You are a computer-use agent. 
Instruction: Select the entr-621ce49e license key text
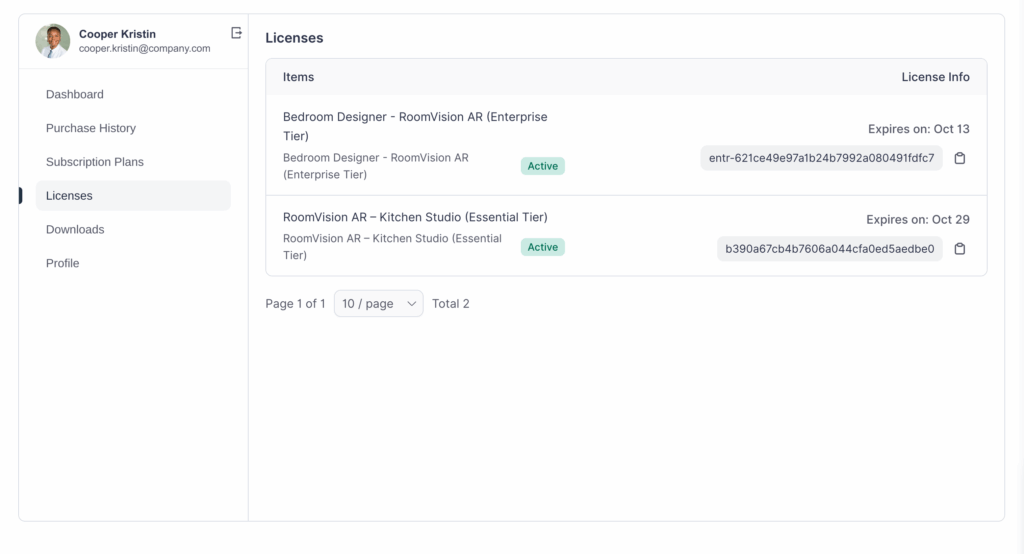pyautogui.click(x=821, y=158)
